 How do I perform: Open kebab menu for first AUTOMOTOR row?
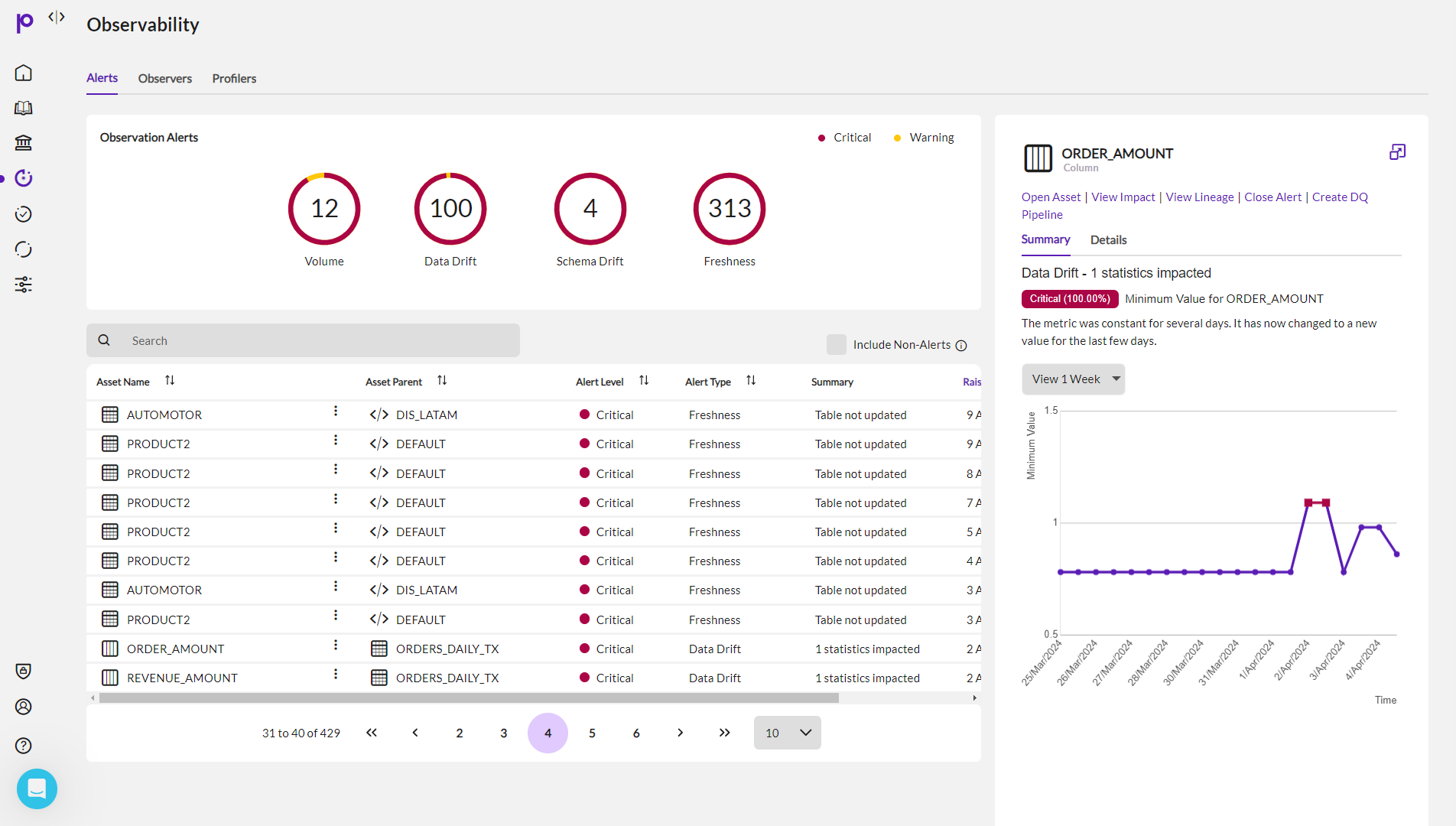[336, 411]
